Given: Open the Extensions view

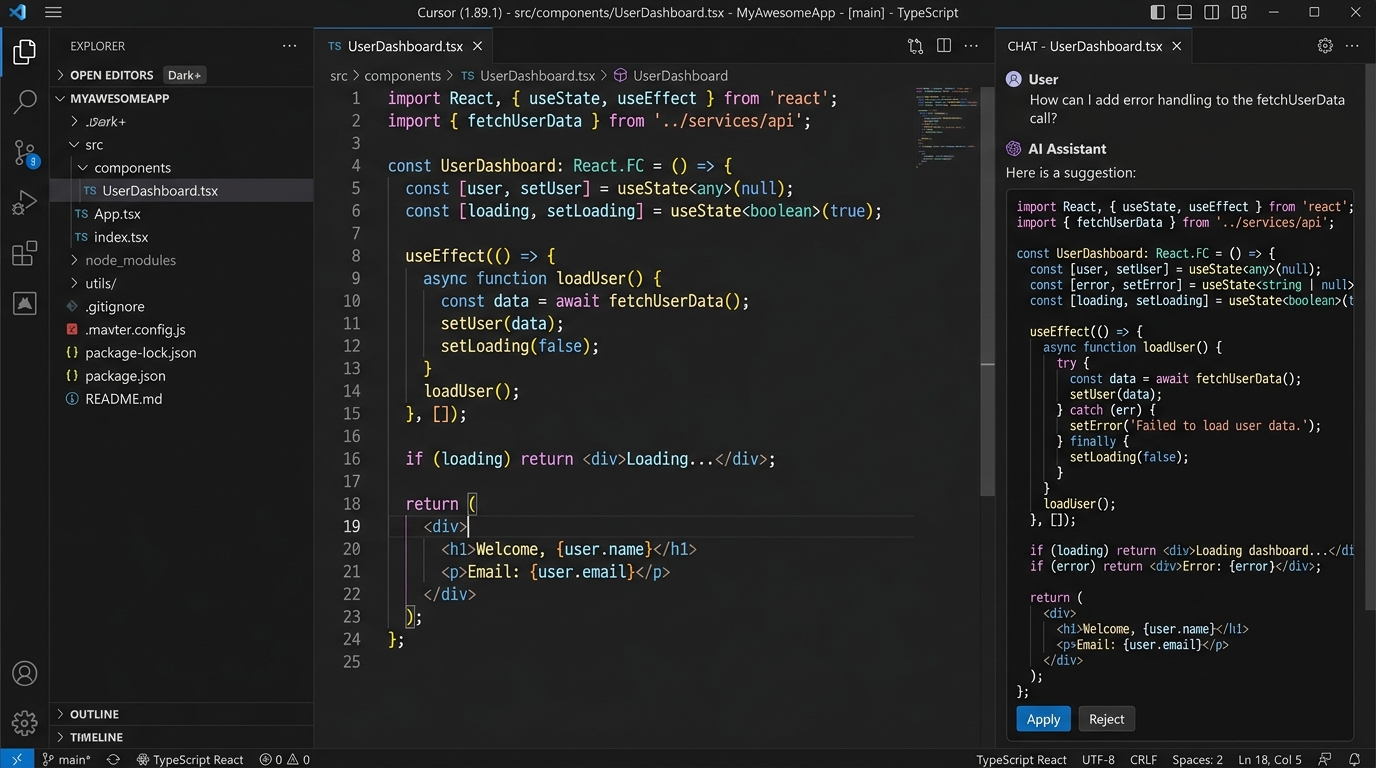Looking at the screenshot, I should (x=25, y=254).
